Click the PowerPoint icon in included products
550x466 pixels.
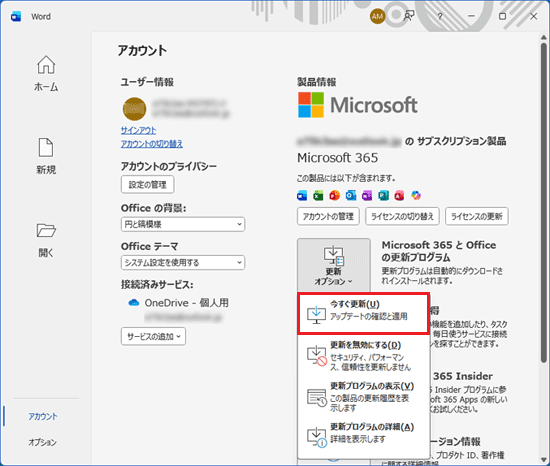[335, 195]
